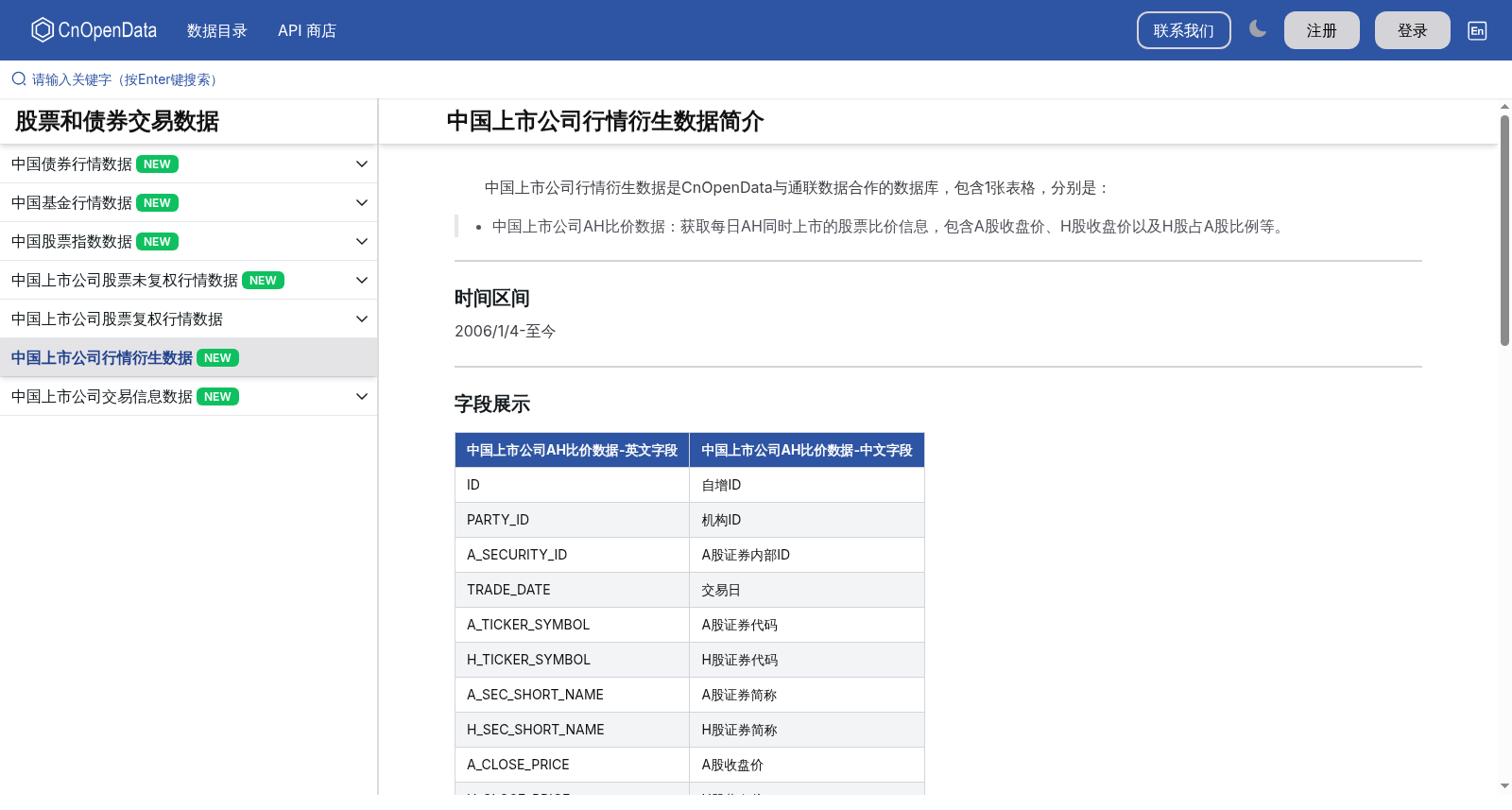
Task: Expand 中国债券行情数据 chevron
Action: point(362,164)
